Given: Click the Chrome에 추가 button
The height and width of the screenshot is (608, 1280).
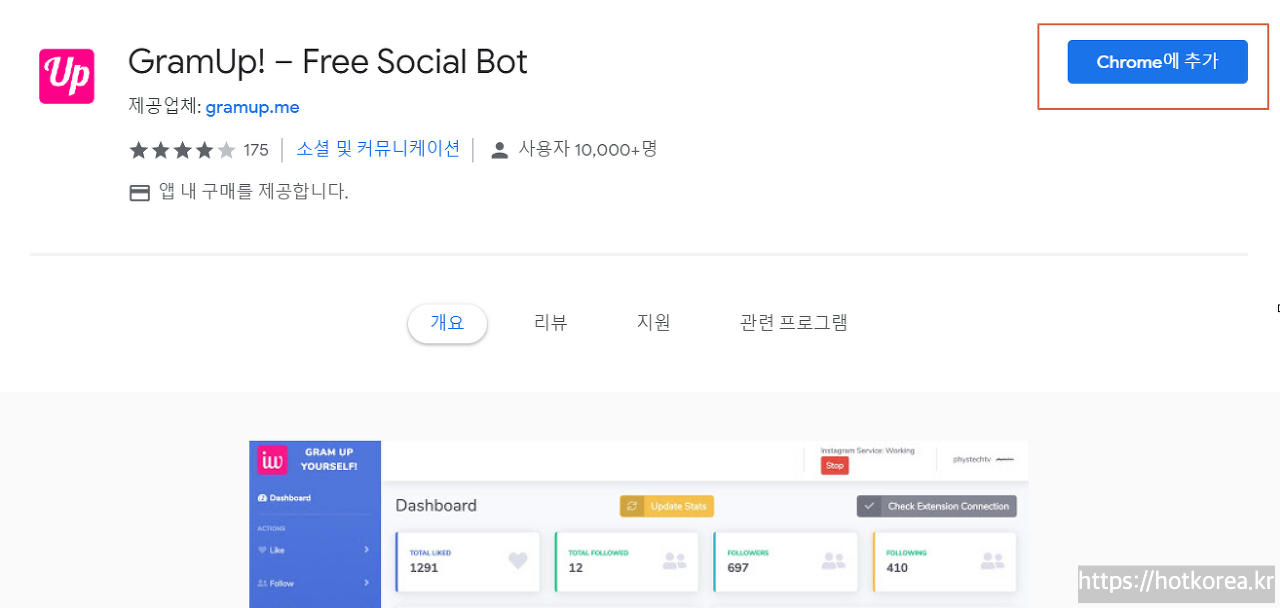Looking at the screenshot, I should pos(1157,62).
